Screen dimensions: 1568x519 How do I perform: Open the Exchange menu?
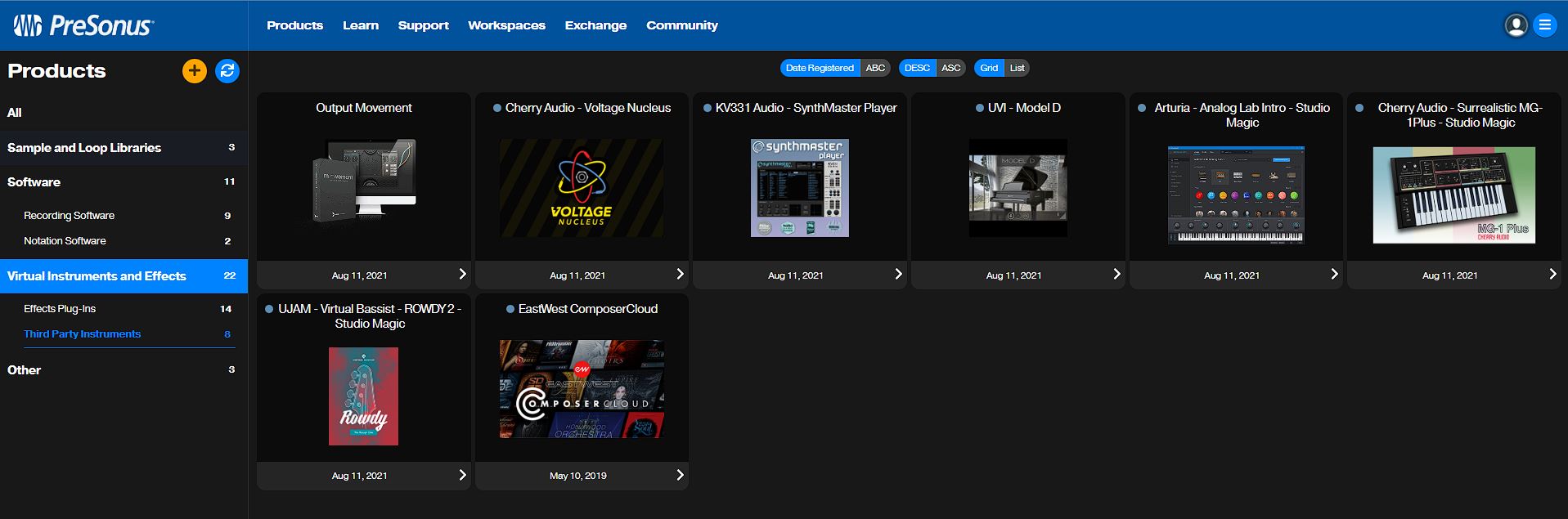pos(595,25)
